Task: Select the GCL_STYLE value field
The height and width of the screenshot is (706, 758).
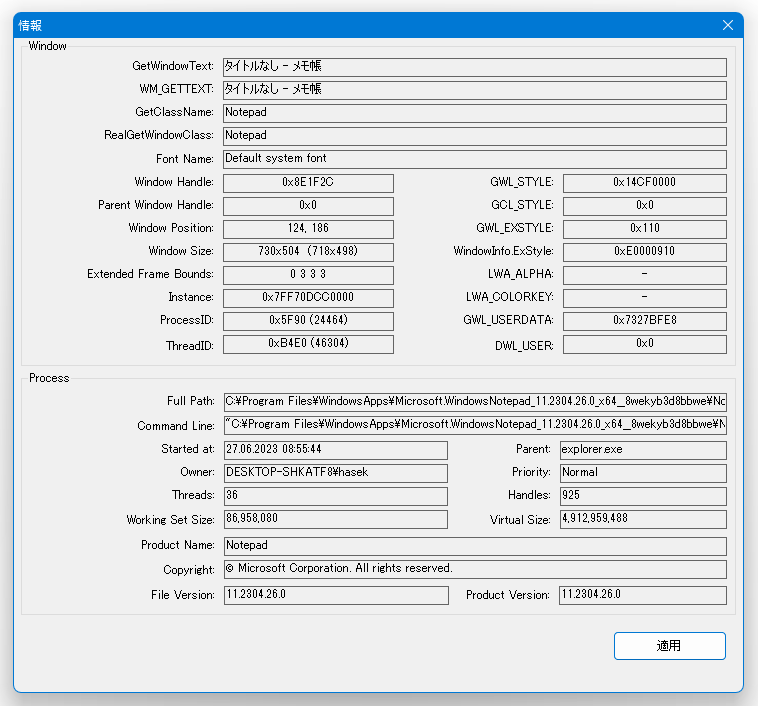Action: tap(645, 206)
